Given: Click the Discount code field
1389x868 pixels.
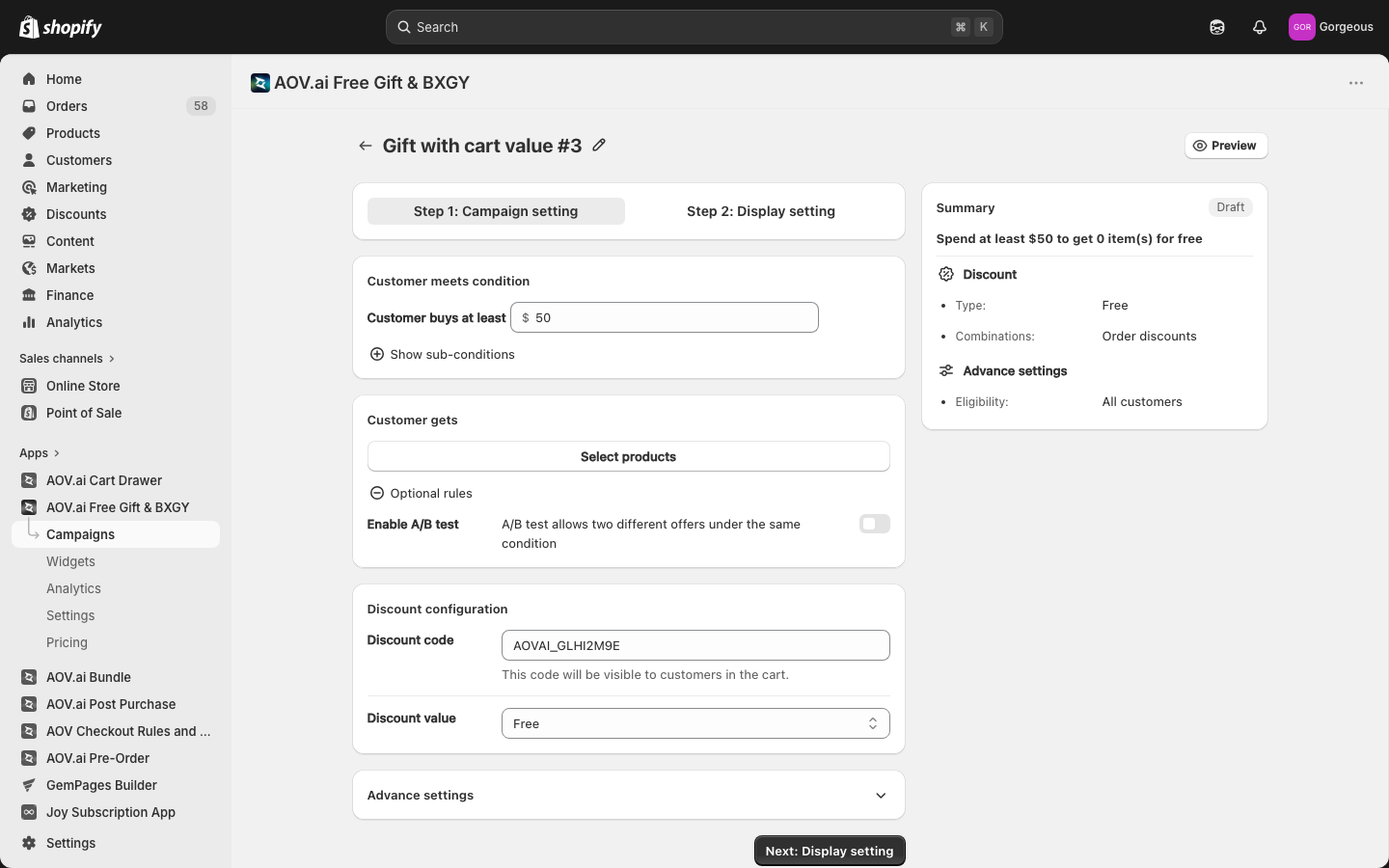Looking at the screenshot, I should [x=695, y=645].
